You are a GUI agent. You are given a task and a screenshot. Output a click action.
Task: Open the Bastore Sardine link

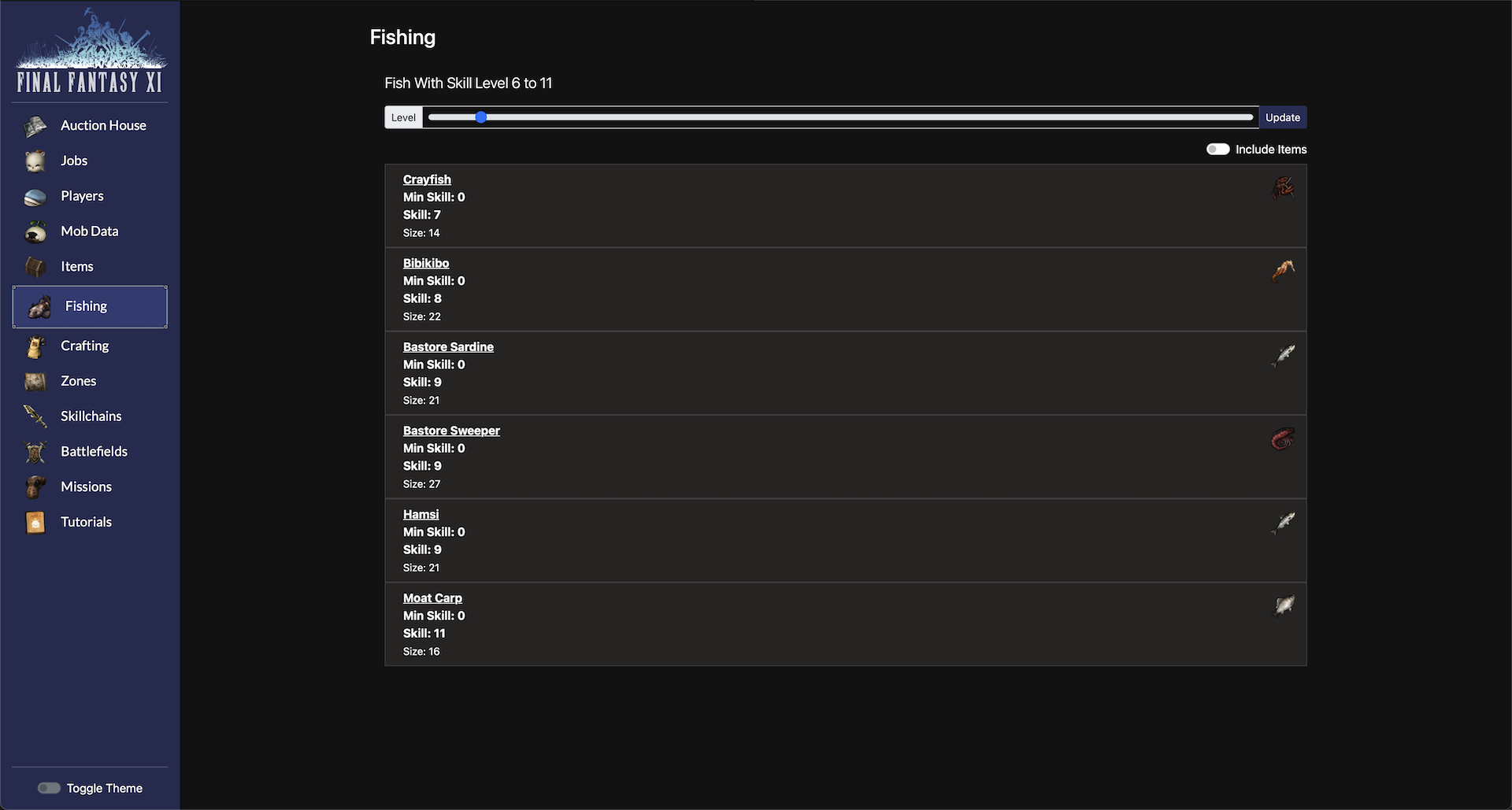[x=448, y=347]
